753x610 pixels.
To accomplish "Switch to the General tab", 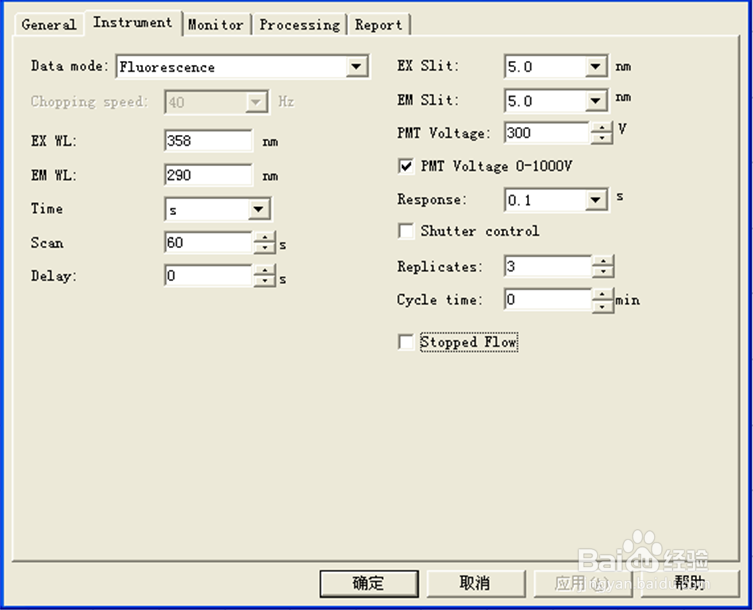I will pos(49,24).
